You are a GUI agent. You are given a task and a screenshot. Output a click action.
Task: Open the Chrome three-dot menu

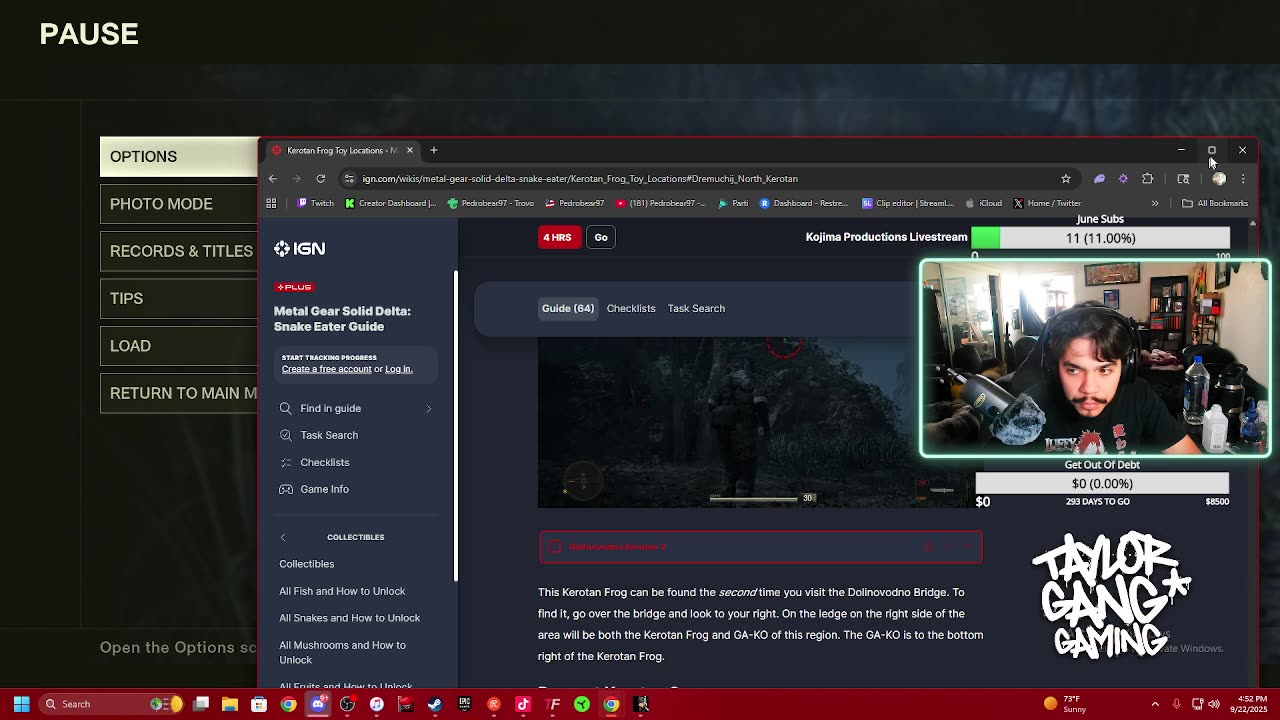(x=1243, y=179)
